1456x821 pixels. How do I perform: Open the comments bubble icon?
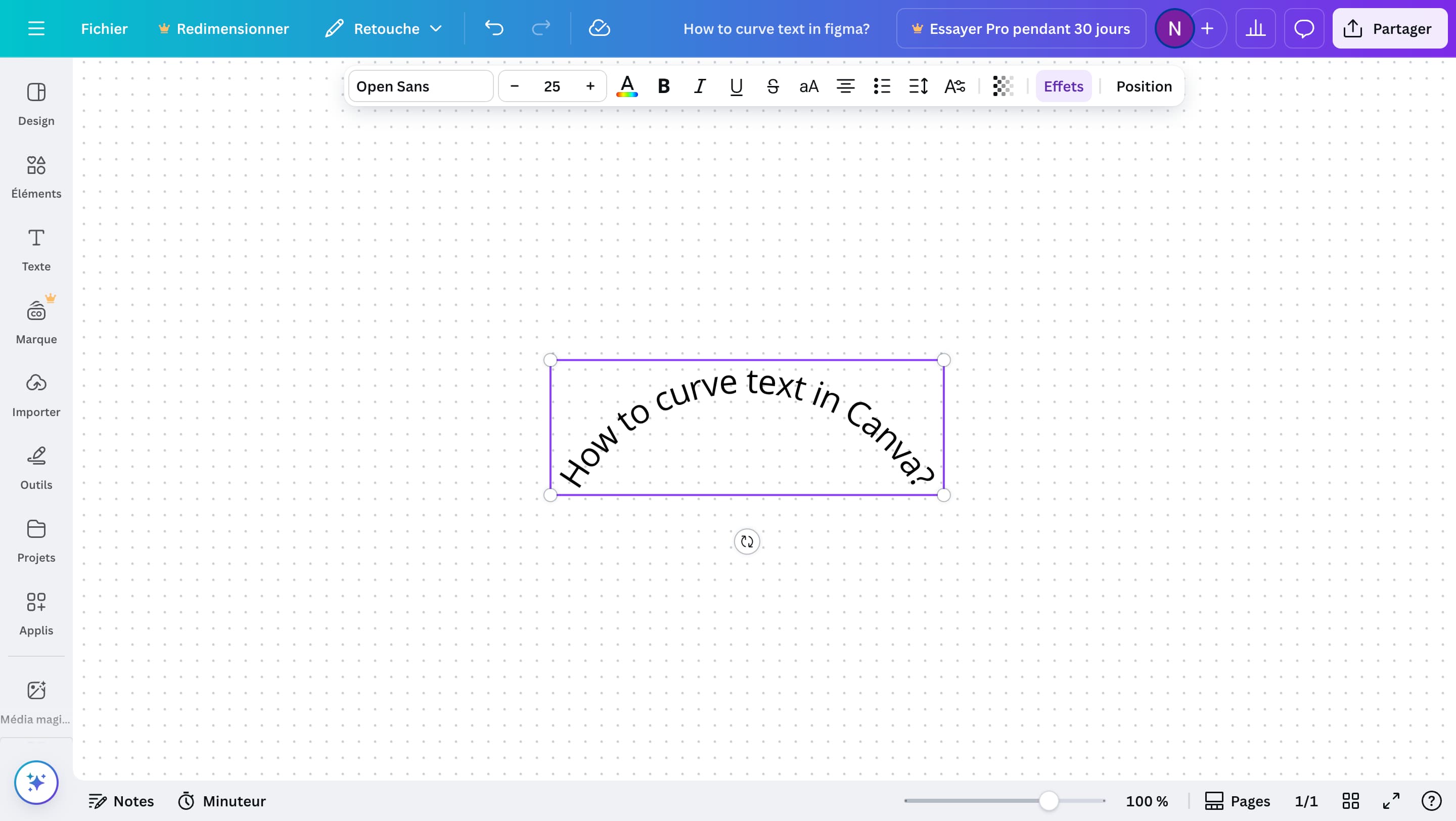[1304, 28]
